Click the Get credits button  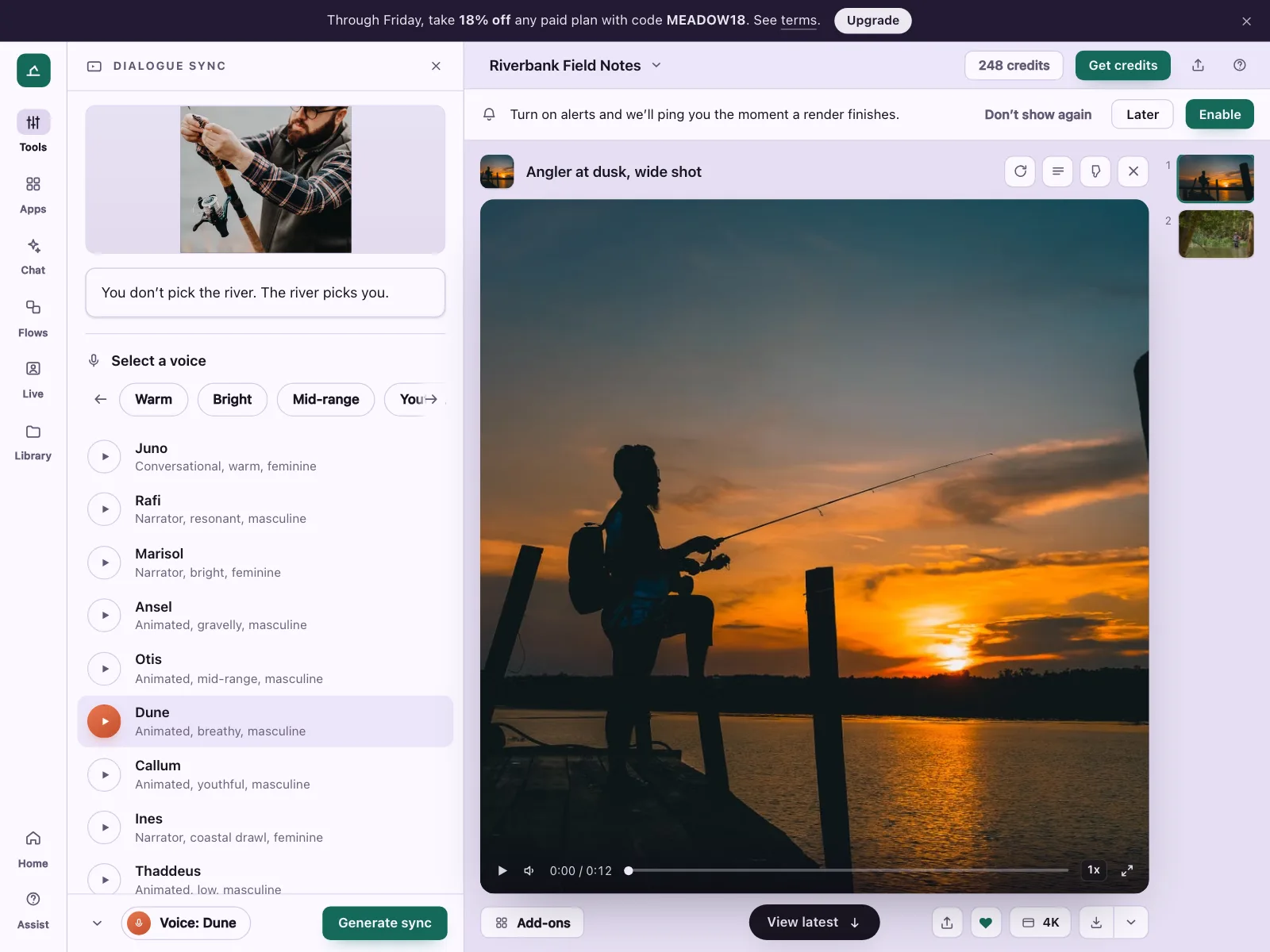pos(1122,65)
